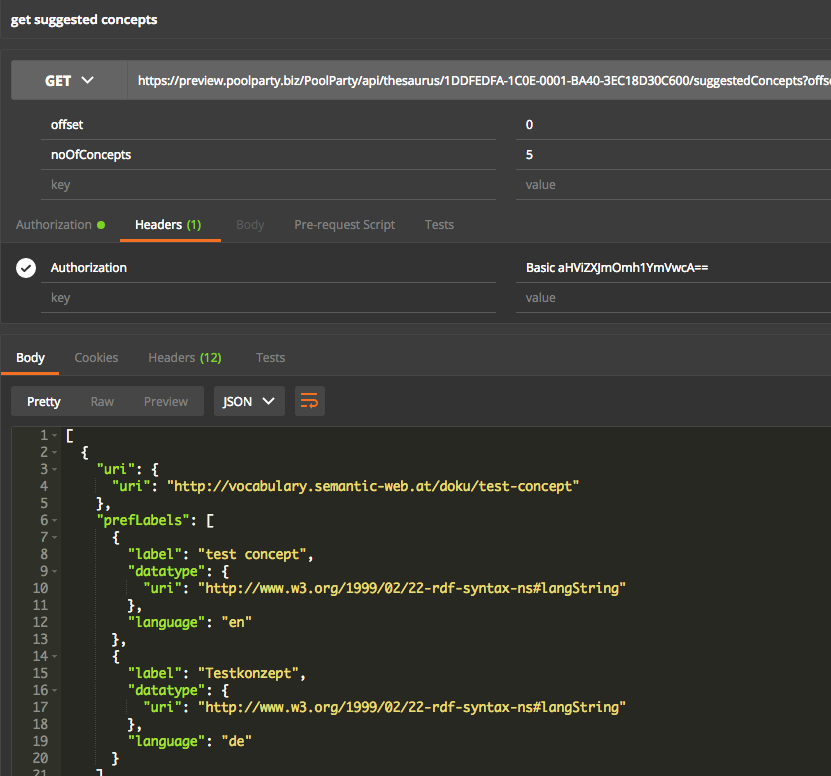Collapse the datatype object at line 9
The width and height of the screenshot is (831, 776).
pyautogui.click(x=54, y=571)
